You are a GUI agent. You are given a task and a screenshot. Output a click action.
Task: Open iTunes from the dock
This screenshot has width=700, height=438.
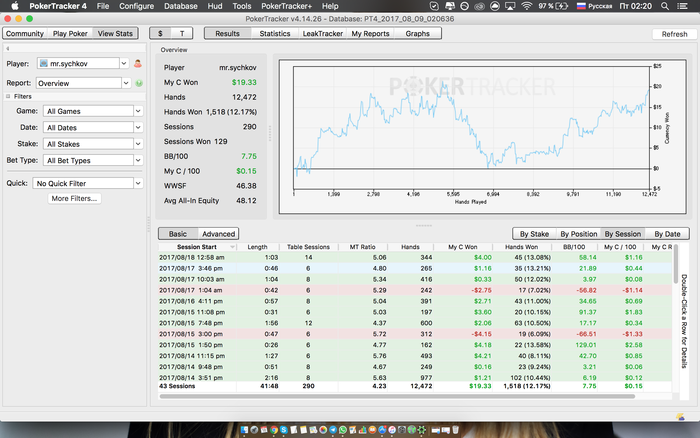(x=392, y=430)
